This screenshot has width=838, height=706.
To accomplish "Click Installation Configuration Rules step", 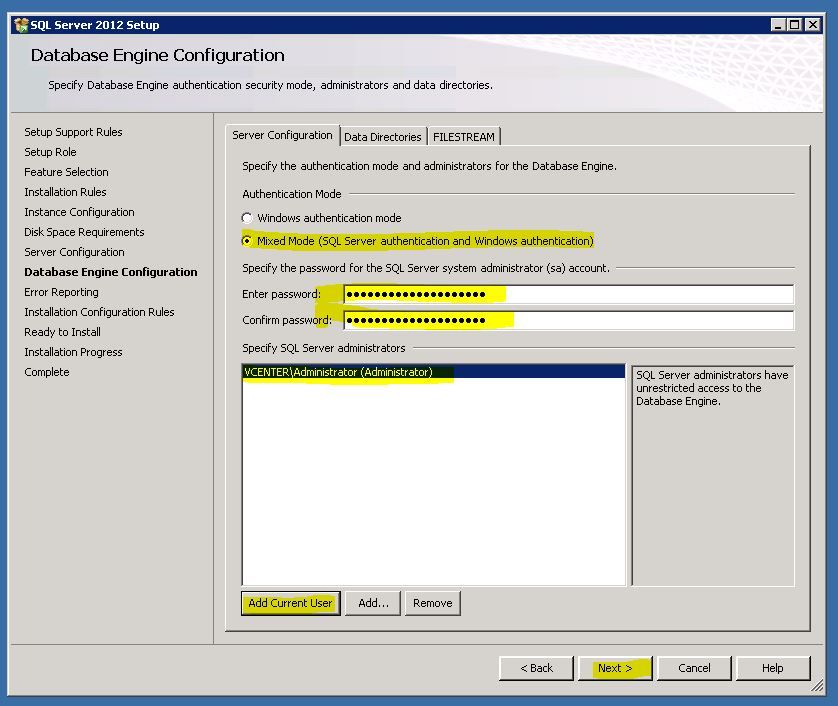I will click(x=99, y=312).
